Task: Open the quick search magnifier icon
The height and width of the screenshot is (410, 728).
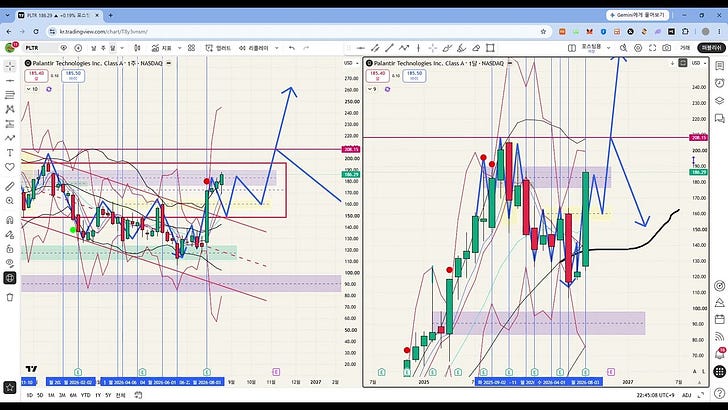Action: point(624,48)
